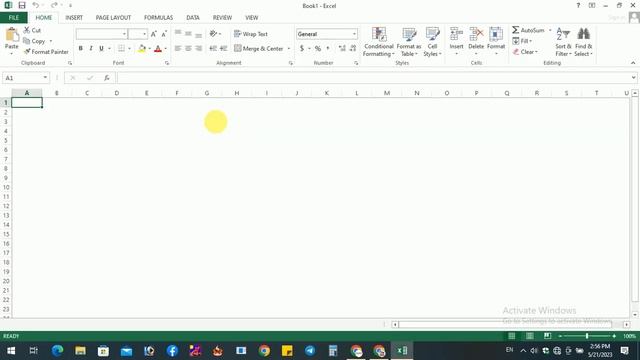The height and width of the screenshot is (360, 640).
Task: Open Conditional Formatting menu
Action: (x=379, y=42)
